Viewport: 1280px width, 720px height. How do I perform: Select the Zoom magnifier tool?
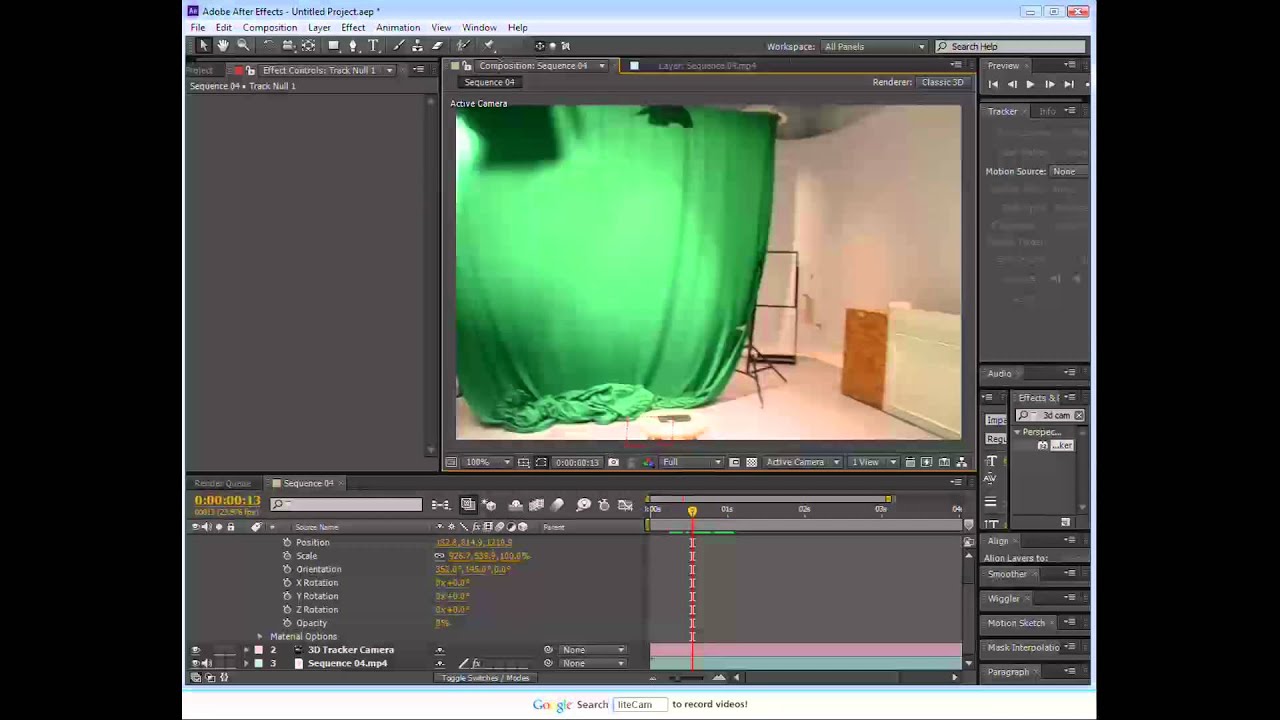tap(243, 46)
